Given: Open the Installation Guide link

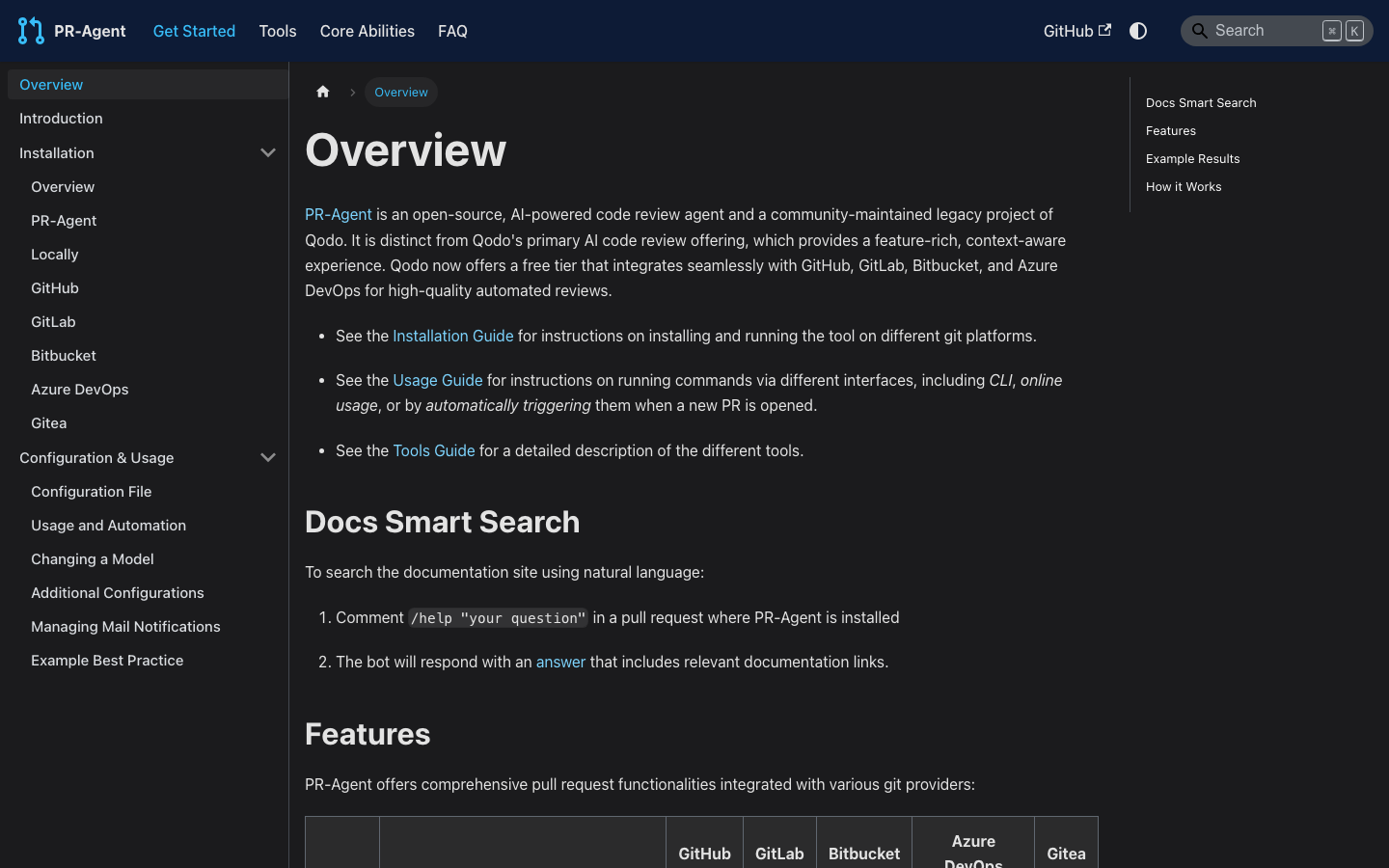Looking at the screenshot, I should click(x=453, y=336).
